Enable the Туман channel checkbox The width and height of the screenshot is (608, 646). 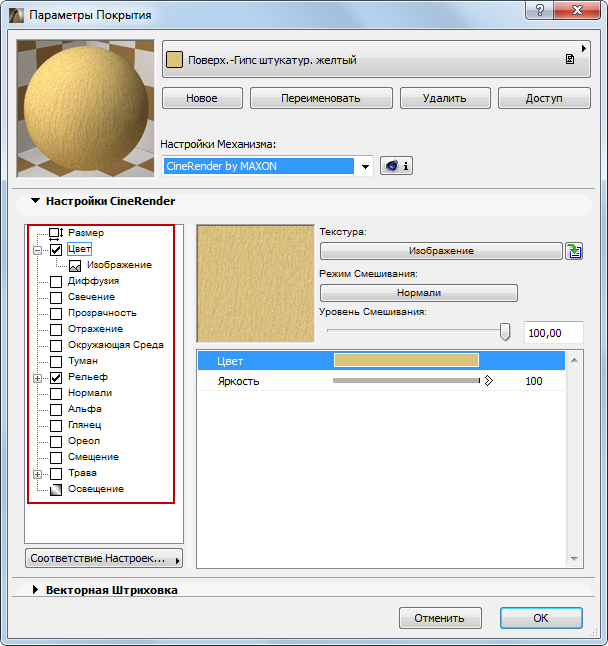(56, 362)
